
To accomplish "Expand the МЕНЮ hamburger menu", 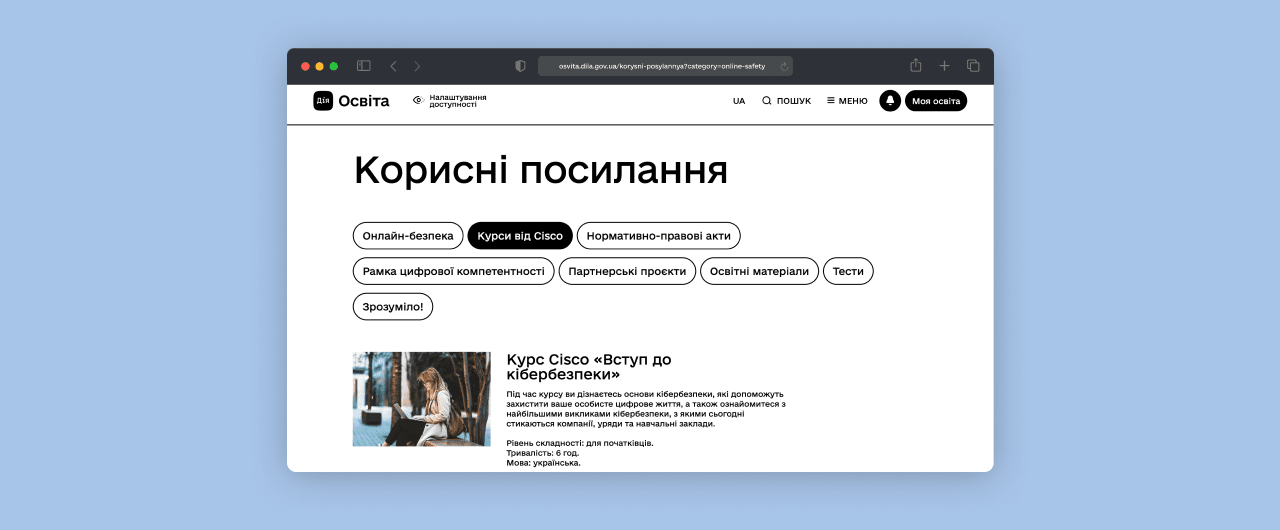I will (x=847, y=101).
